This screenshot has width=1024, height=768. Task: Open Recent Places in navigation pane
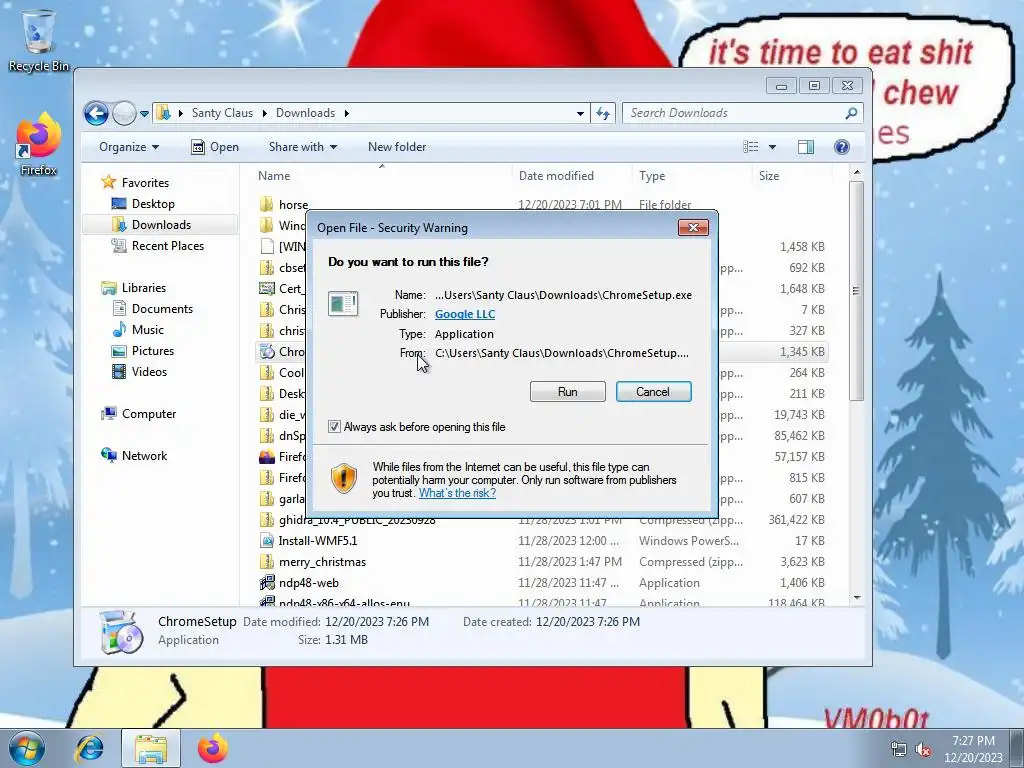[x=168, y=246]
